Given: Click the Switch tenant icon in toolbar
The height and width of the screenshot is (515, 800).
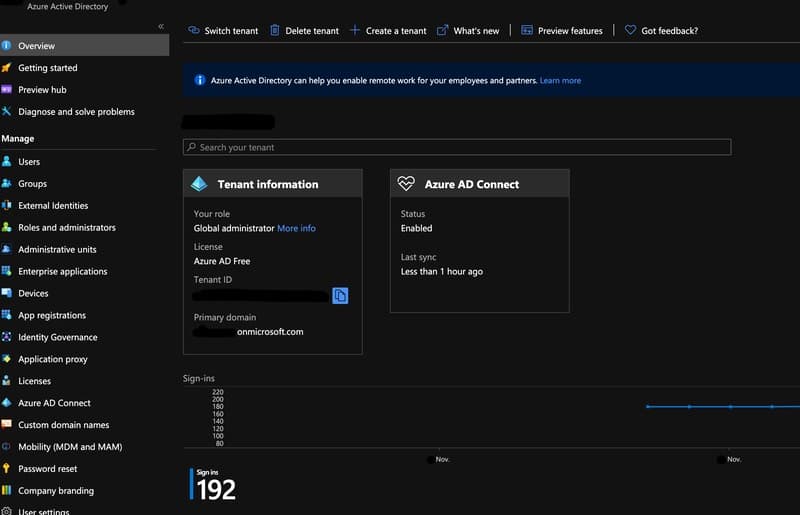Looking at the screenshot, I should tap(194, 30).
